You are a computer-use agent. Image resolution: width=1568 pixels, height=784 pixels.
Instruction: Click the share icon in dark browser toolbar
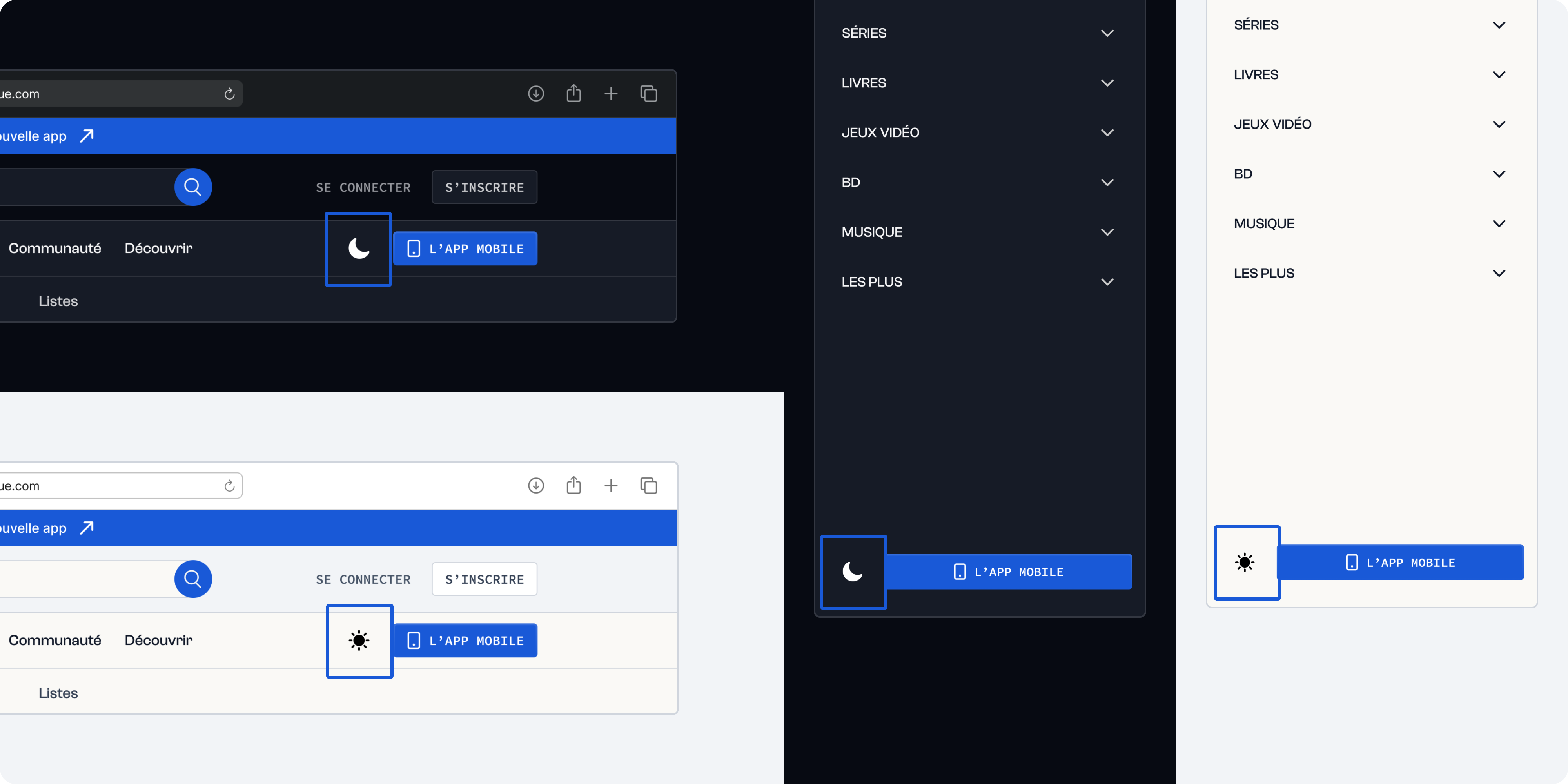[573, 94]
